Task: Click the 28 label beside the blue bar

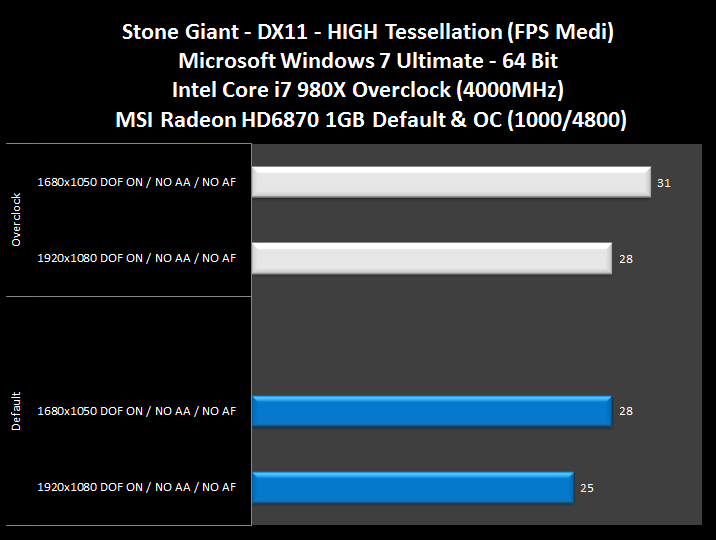Action: [x=626, y=411]
